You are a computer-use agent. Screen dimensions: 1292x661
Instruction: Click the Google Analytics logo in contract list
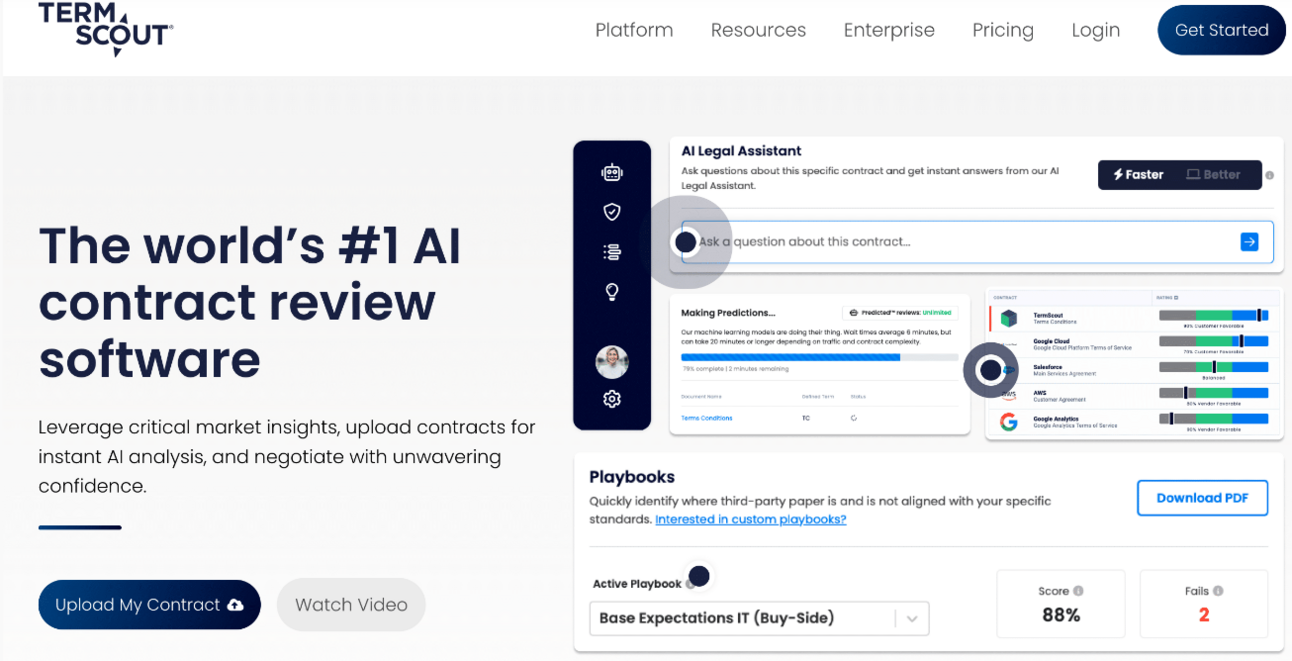(x=1009, y=421)
